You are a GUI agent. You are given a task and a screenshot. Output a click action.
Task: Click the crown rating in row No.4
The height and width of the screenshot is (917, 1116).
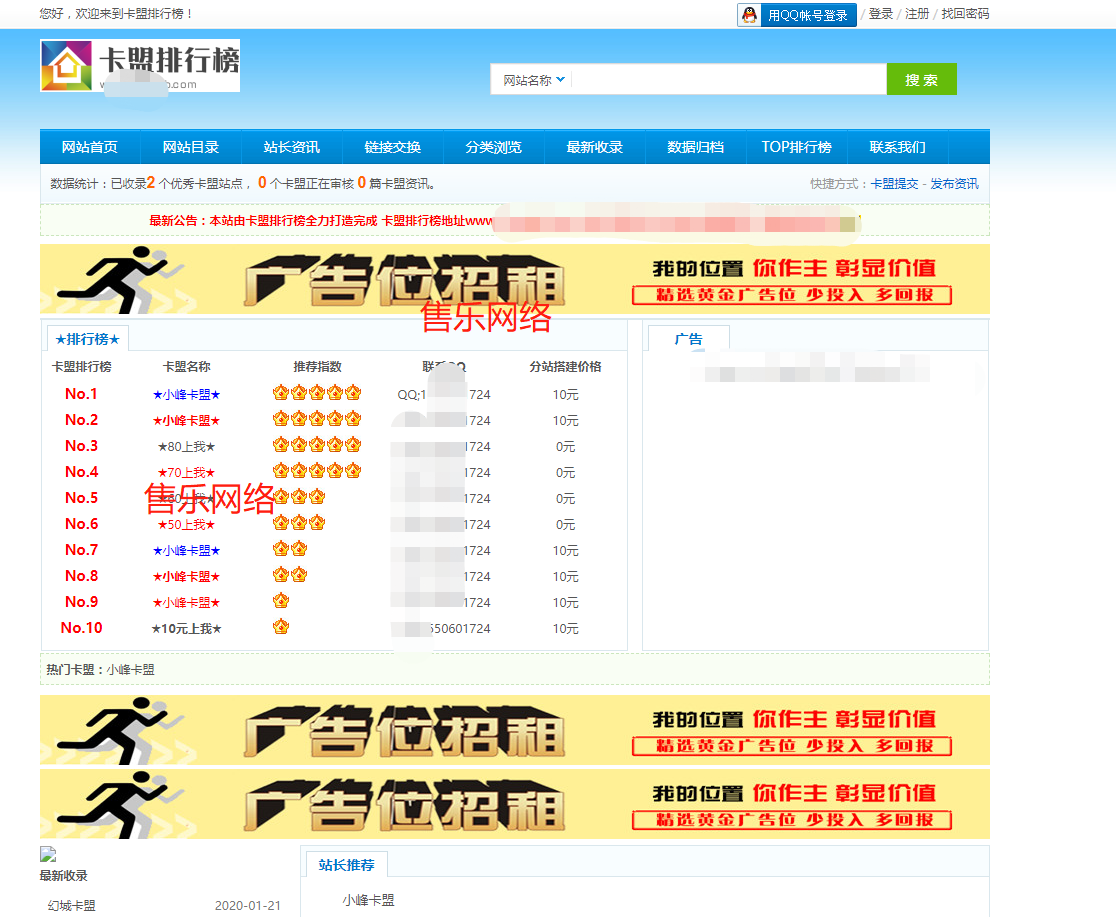[x=317, y=471]
